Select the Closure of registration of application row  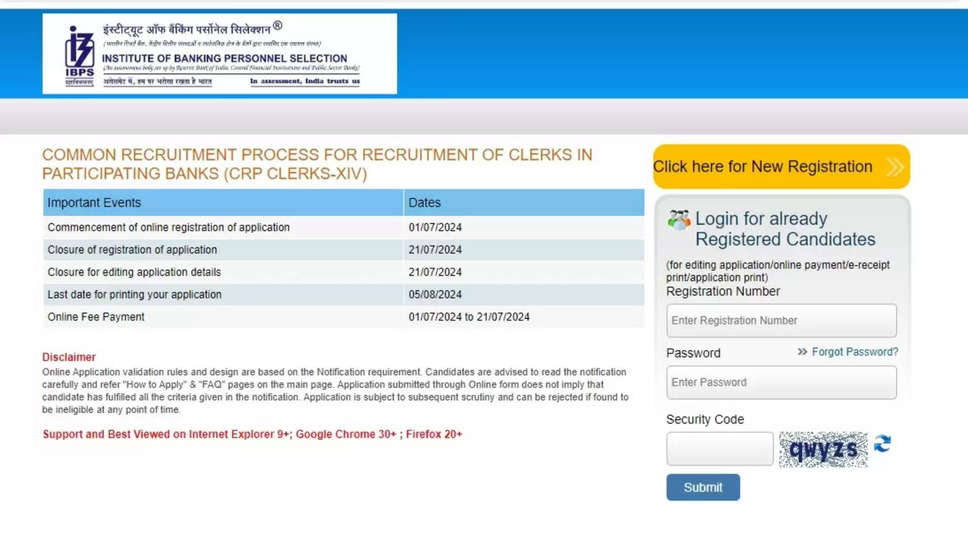(132, 250)
